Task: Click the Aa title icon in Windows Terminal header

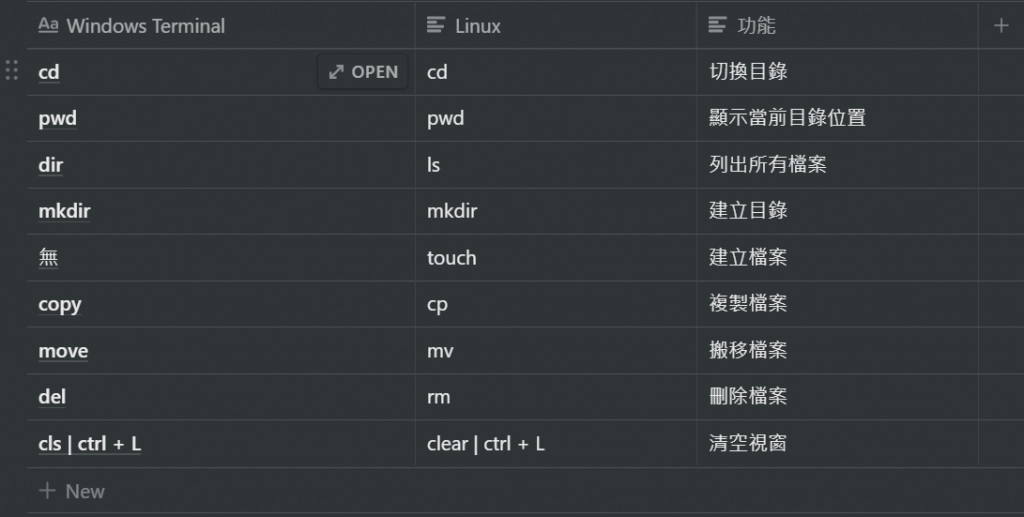Action: pyautogui.click(x=48, y=25)
